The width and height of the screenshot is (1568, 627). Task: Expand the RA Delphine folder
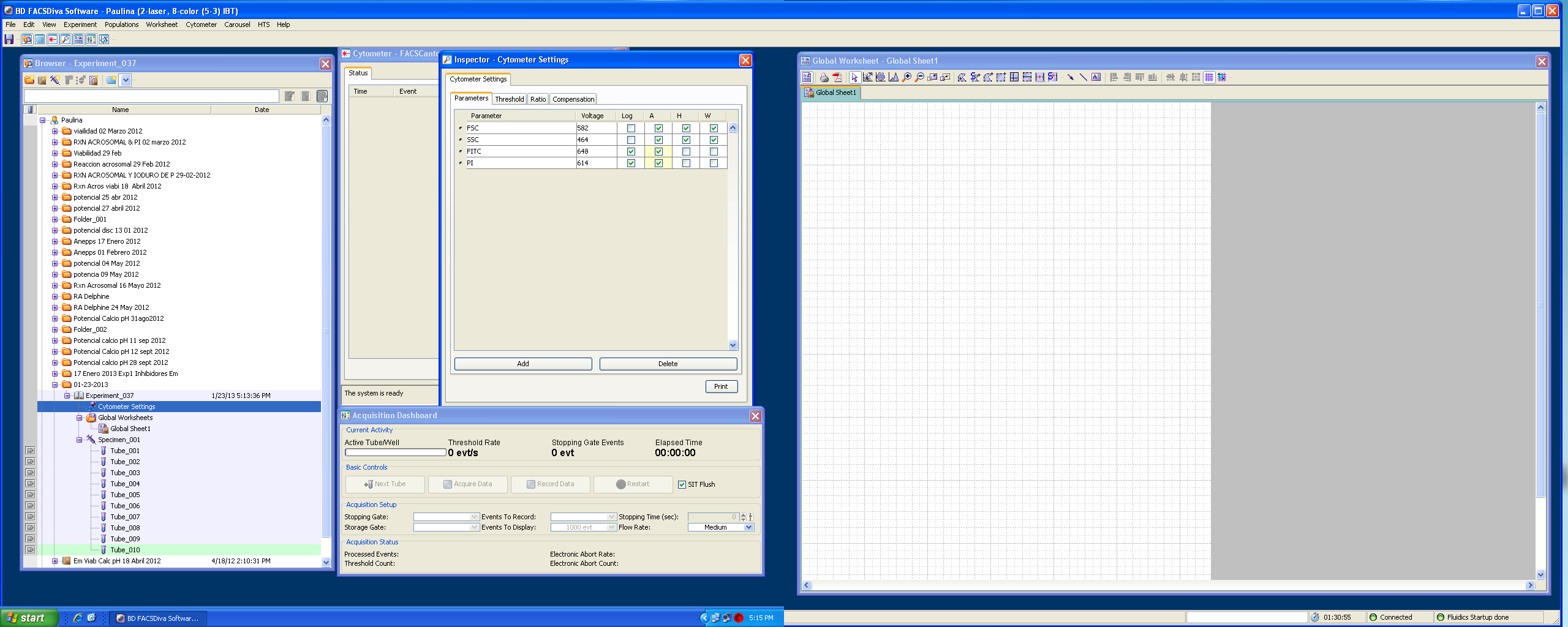[55, 296]
